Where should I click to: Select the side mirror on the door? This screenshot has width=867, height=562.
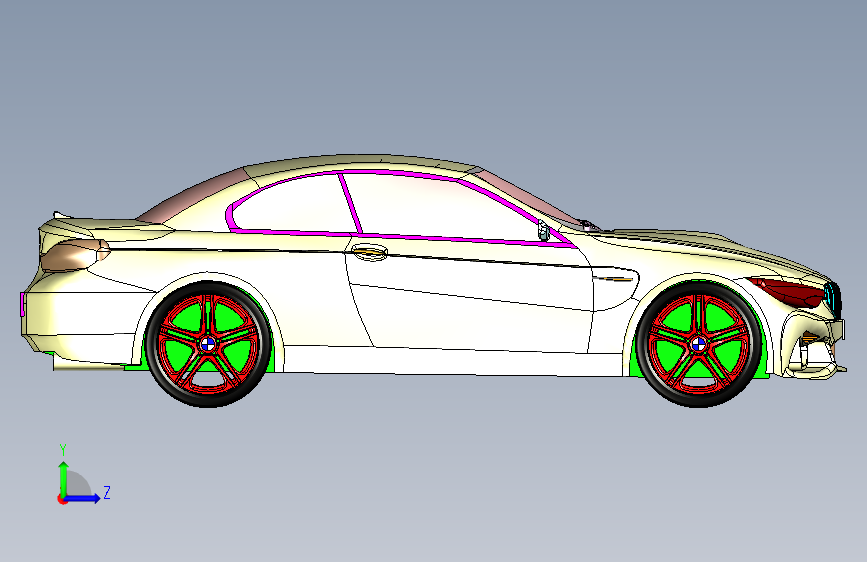pos(544,230)
